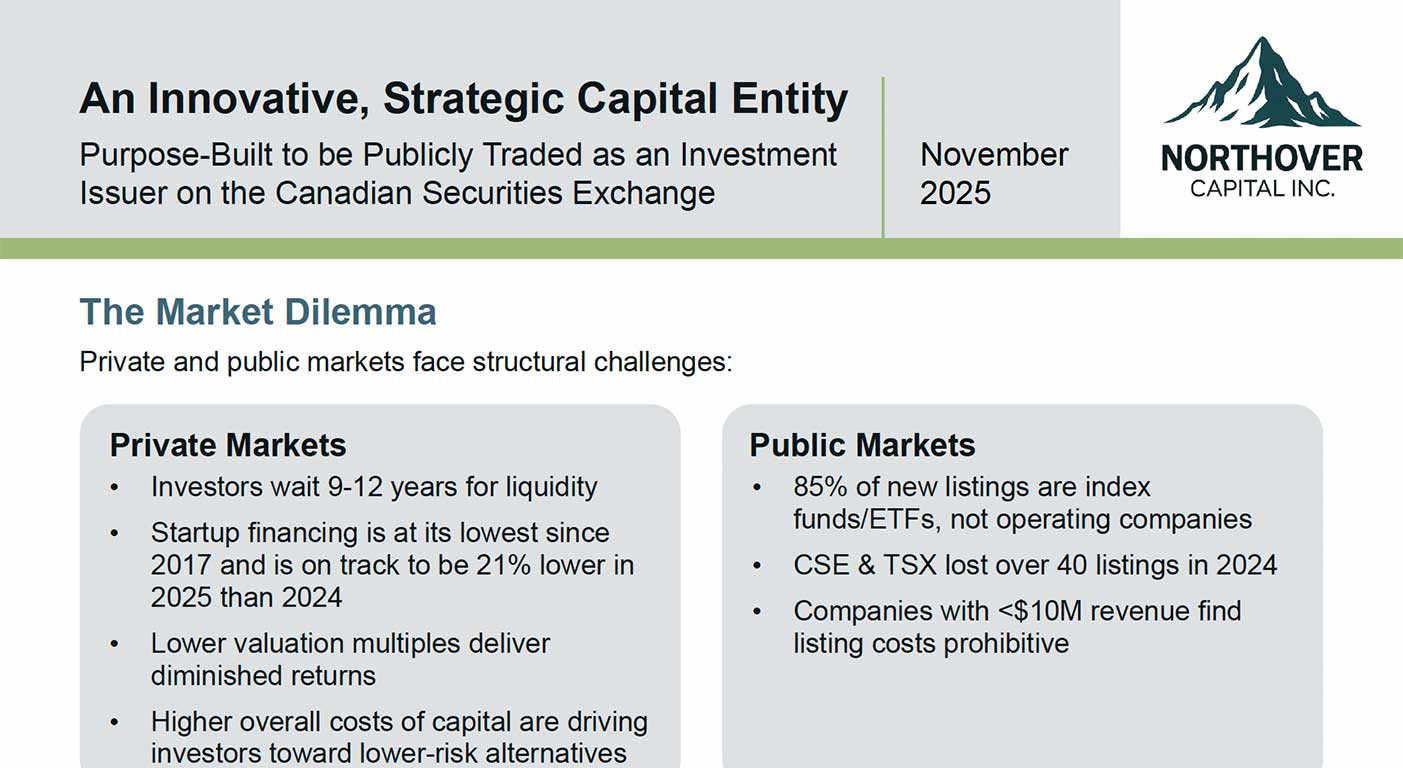Click the lower valuation multiples bullet
1403x768 pixels.
pyautogui.click(x=350, y=659)
